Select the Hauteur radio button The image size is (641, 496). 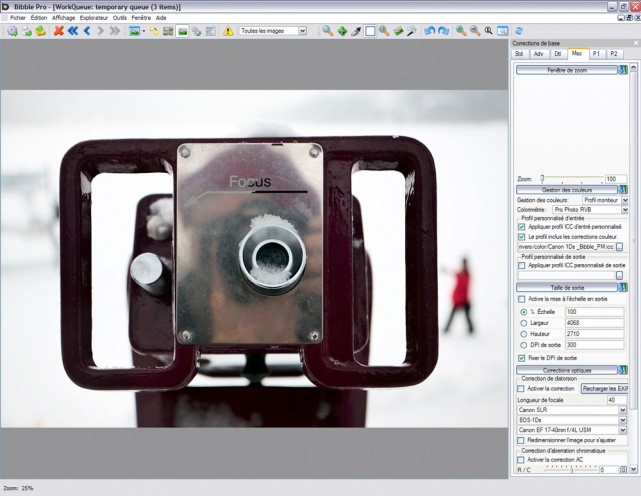pos(523,334)
